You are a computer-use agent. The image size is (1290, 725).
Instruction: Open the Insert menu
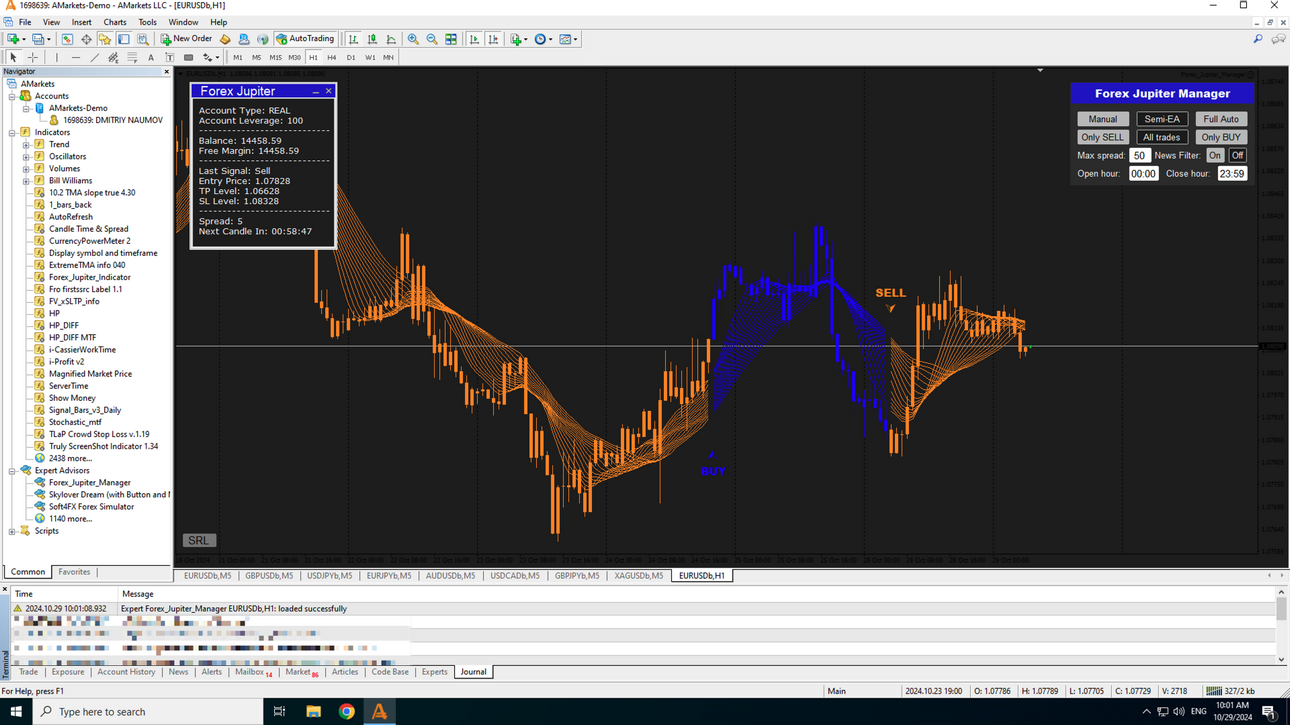[81, 22]
